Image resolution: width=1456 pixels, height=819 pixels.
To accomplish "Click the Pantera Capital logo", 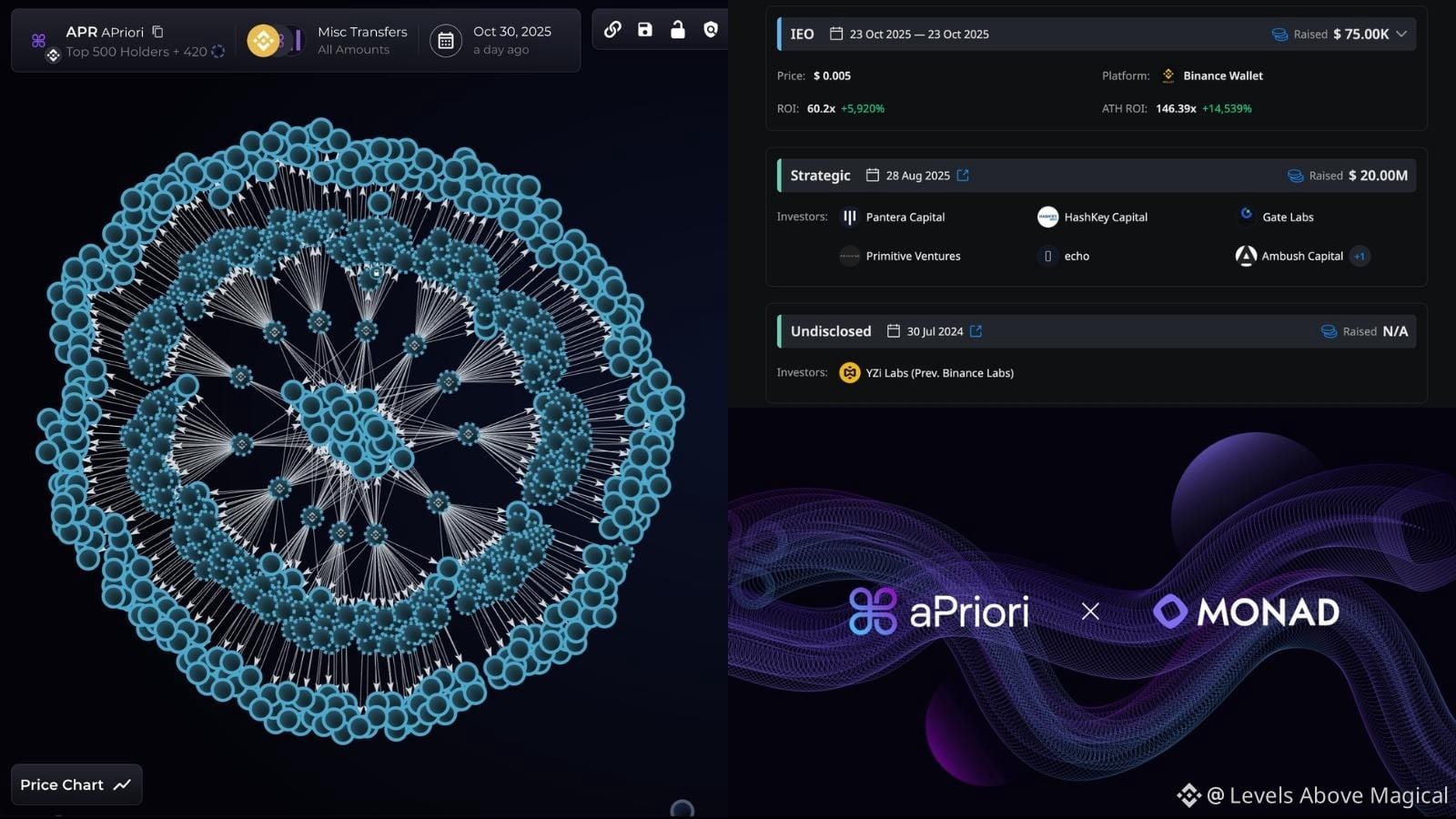I will tap(850, 217).
